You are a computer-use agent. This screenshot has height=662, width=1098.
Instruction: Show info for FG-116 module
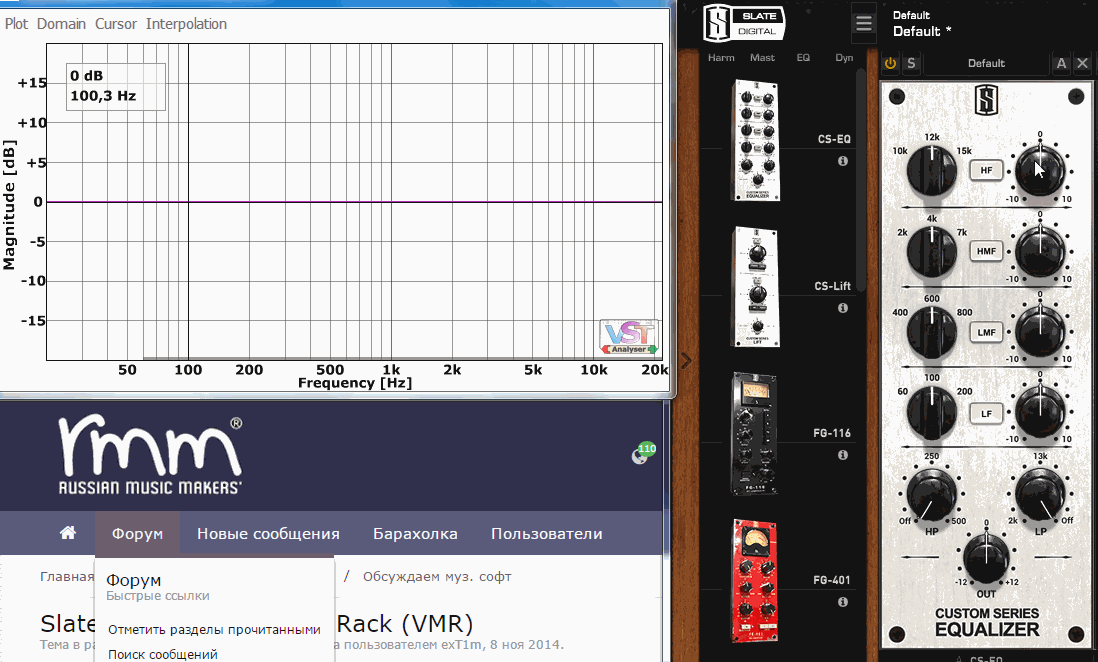coord(843,455)
